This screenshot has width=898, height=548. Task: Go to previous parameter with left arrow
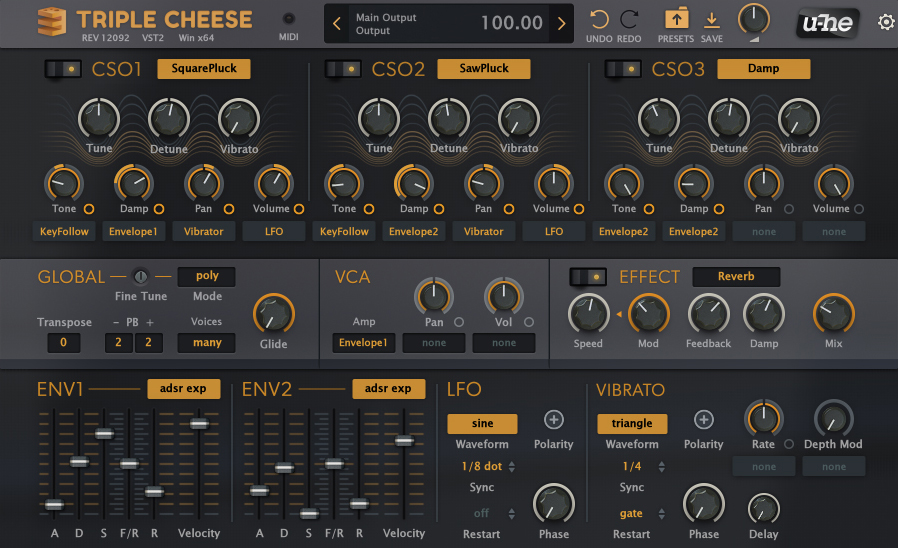click(337, 23)
